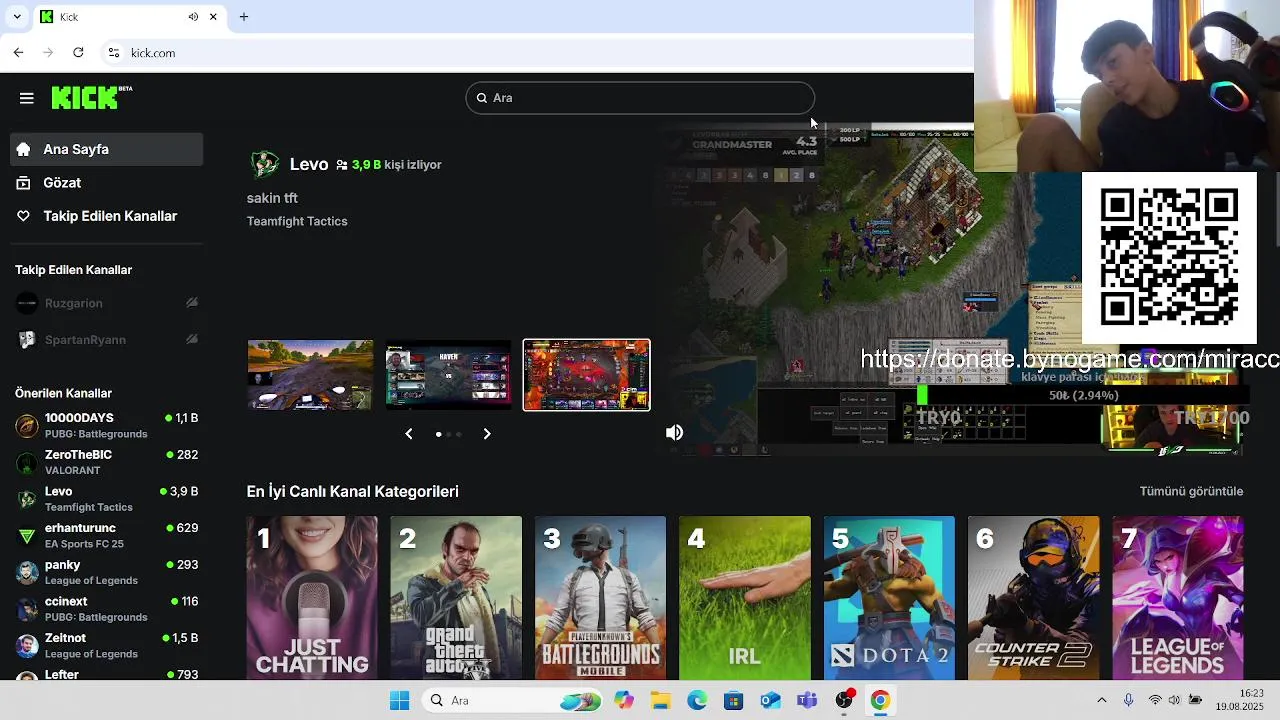This screenshot has height=720, width=1280.
Task: Open Windows Start menu
Action: click(399, 700)
